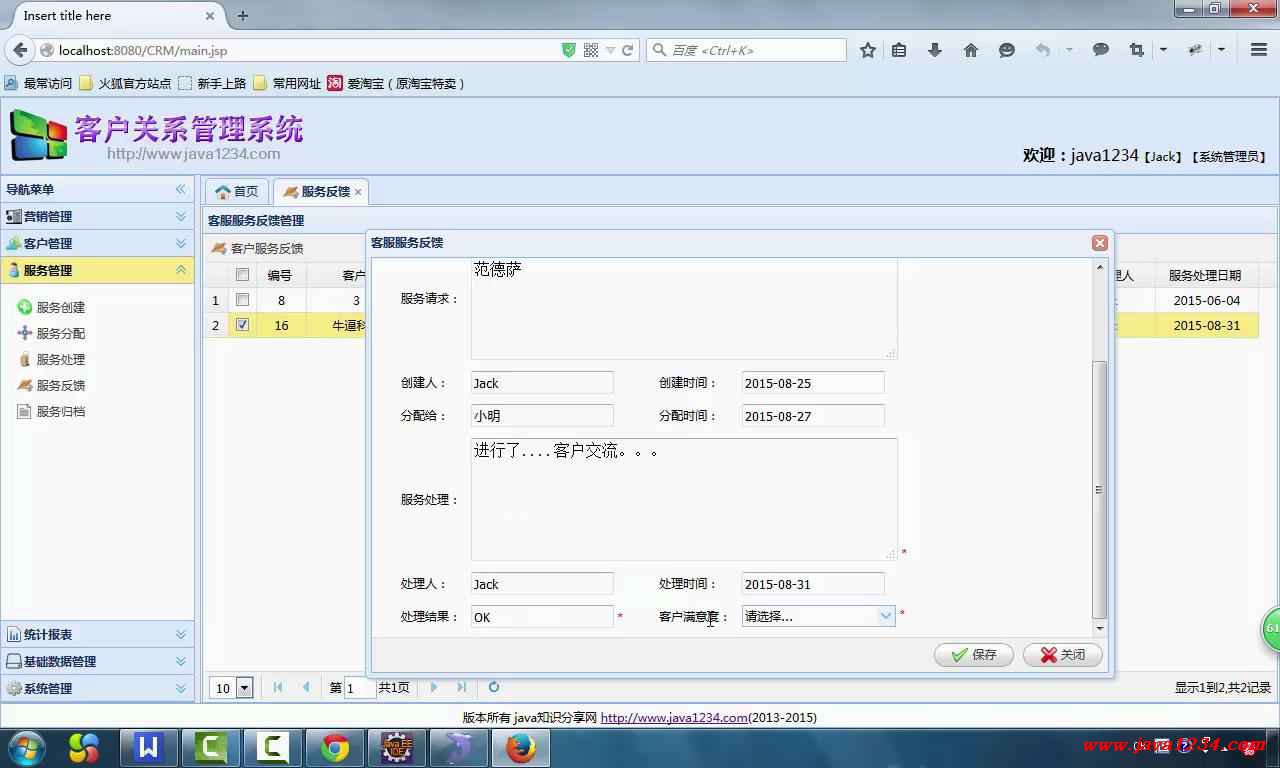Click the 客户服务反馈 toolbar button
This screenshot has width=1280, height=768.
257,248
